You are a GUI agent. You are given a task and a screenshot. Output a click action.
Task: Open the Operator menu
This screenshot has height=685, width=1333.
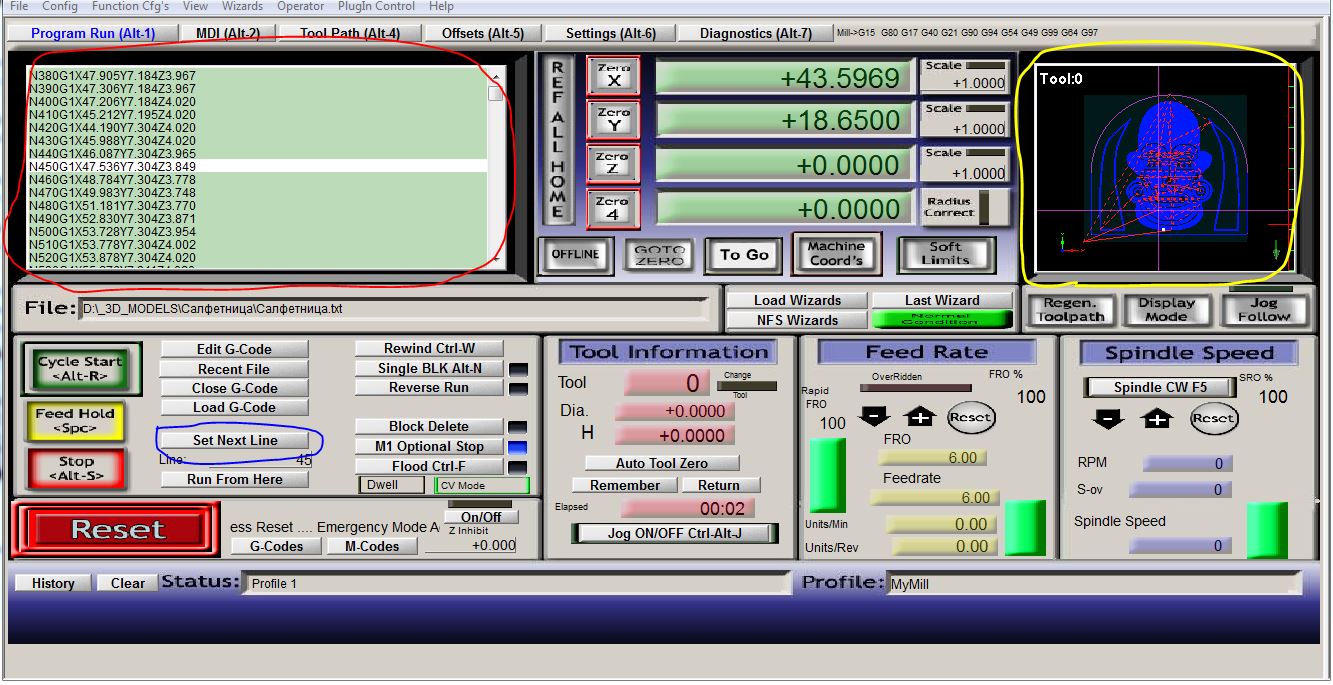coord(301,6)
